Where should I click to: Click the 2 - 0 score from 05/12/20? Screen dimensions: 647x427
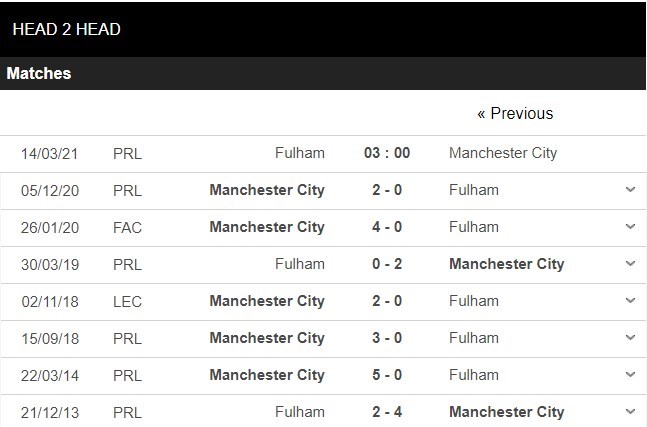pos(386,190)
